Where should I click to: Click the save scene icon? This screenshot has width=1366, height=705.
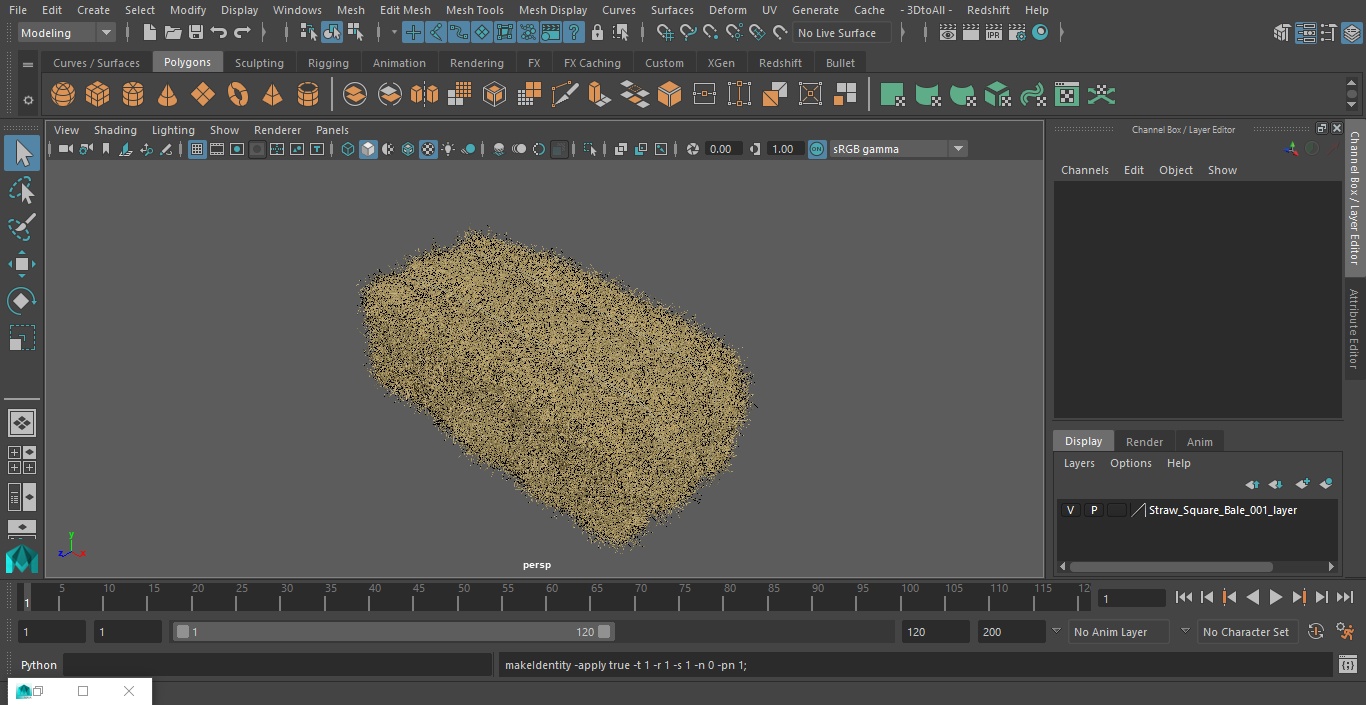196,33
